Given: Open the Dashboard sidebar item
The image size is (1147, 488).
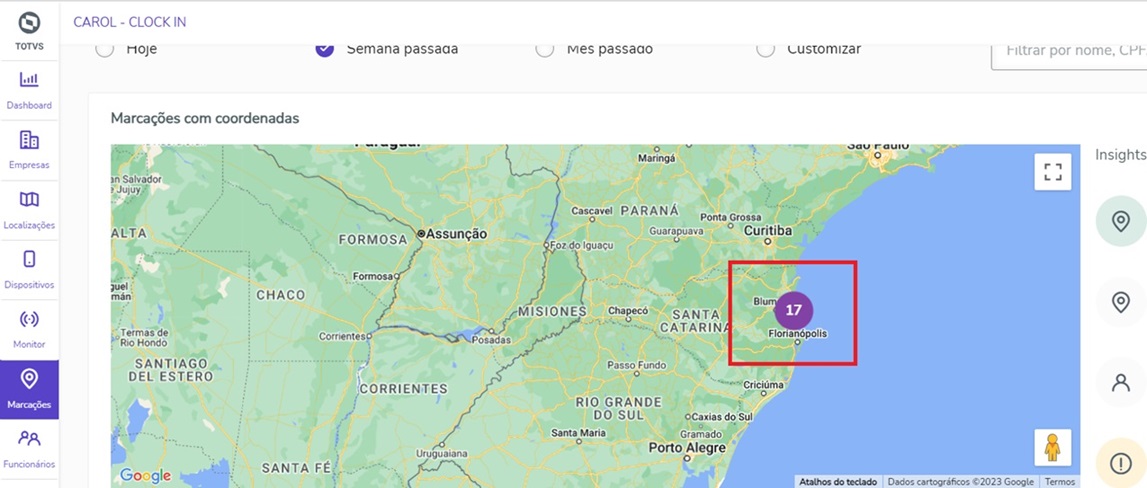Looking at the screenshot, I should pyautogui.click(x=29, y=91).
